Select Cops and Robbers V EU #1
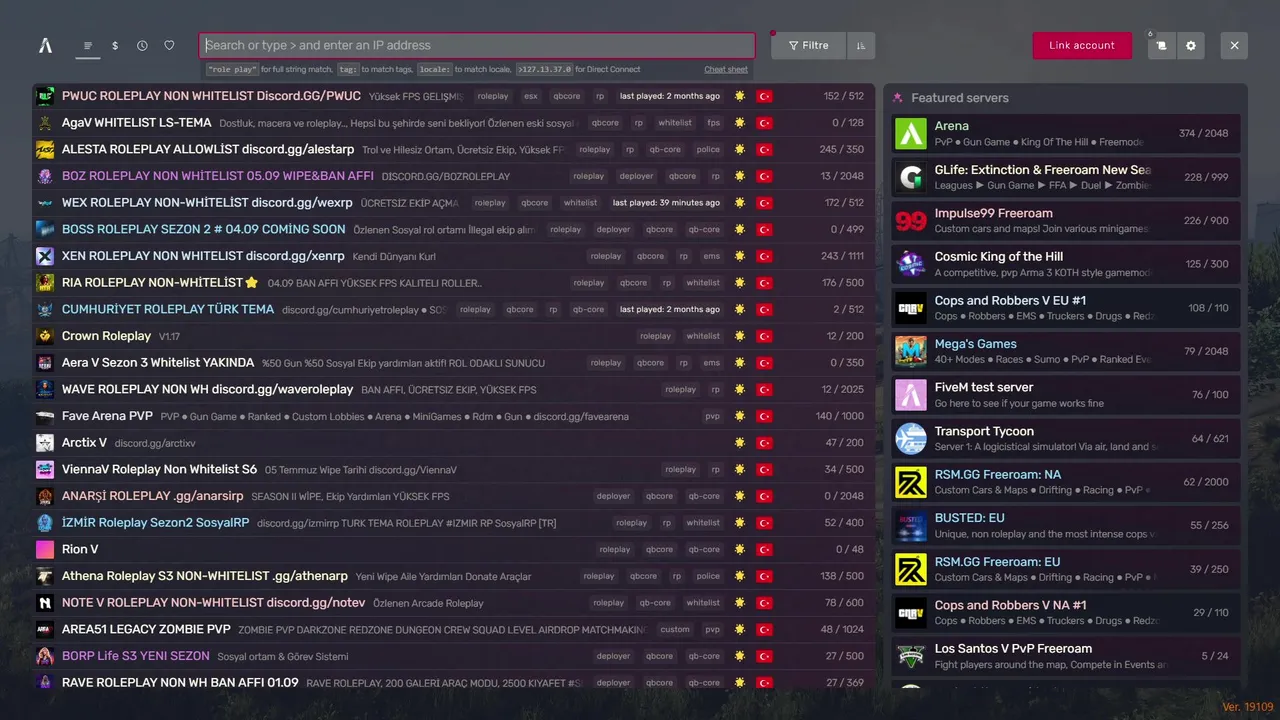Image resolution: width=1280 pixels, height=720 pixels. (x=1066, y=308)
